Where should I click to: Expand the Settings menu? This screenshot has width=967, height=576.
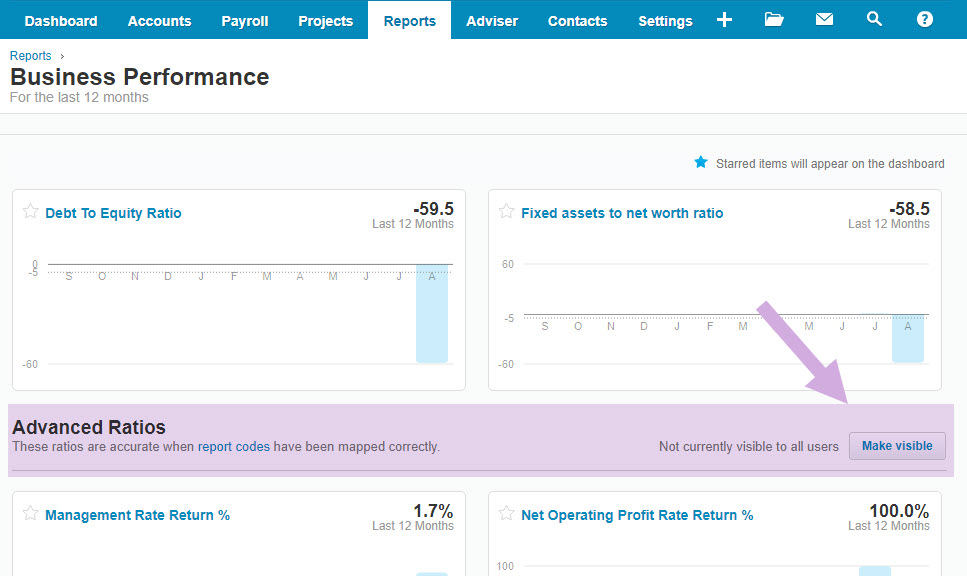click(x=665, y=21)
